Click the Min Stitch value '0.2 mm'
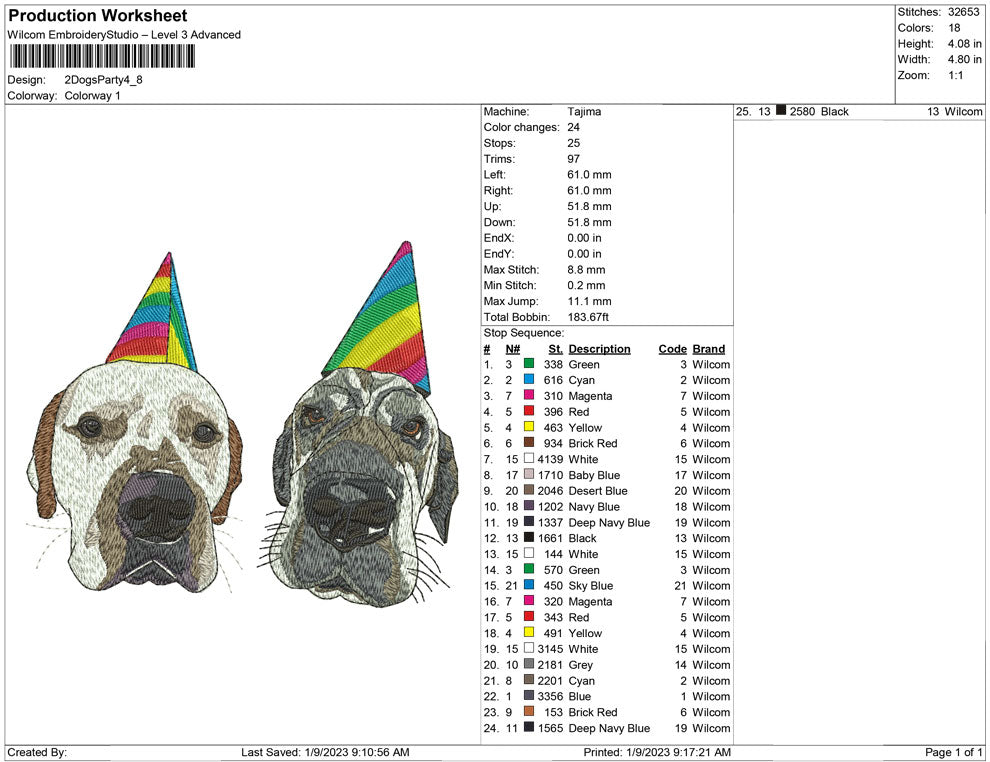 (x=586, y=285)
